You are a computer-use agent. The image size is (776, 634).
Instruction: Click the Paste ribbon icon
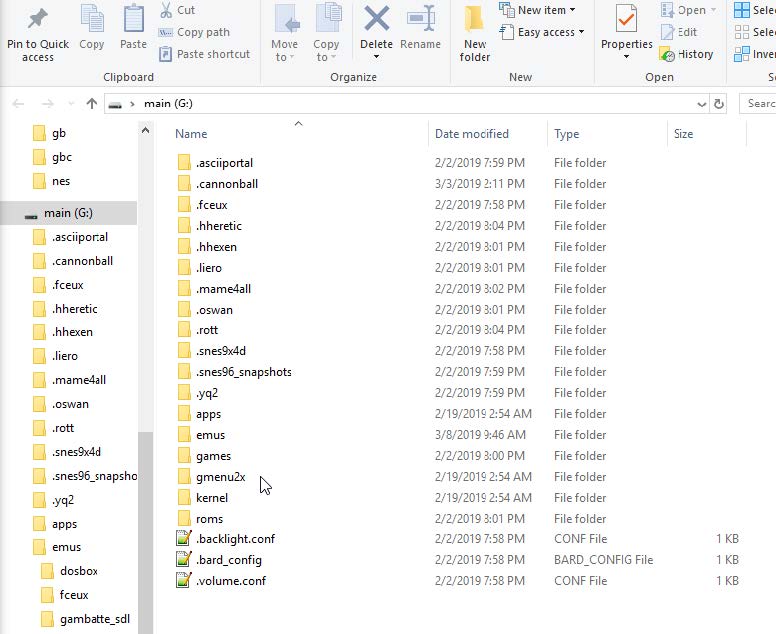[x=133, y=19]
